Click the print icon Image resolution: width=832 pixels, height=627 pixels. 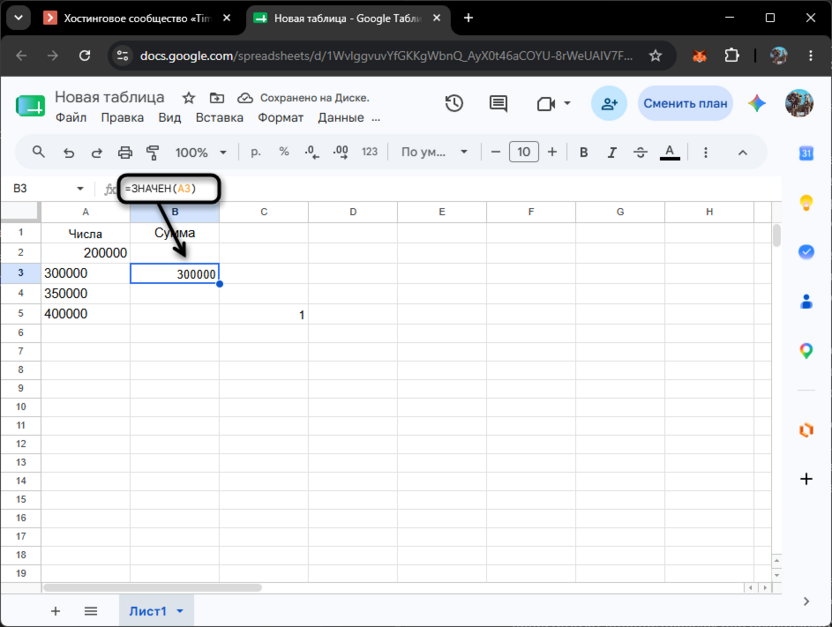125,153
